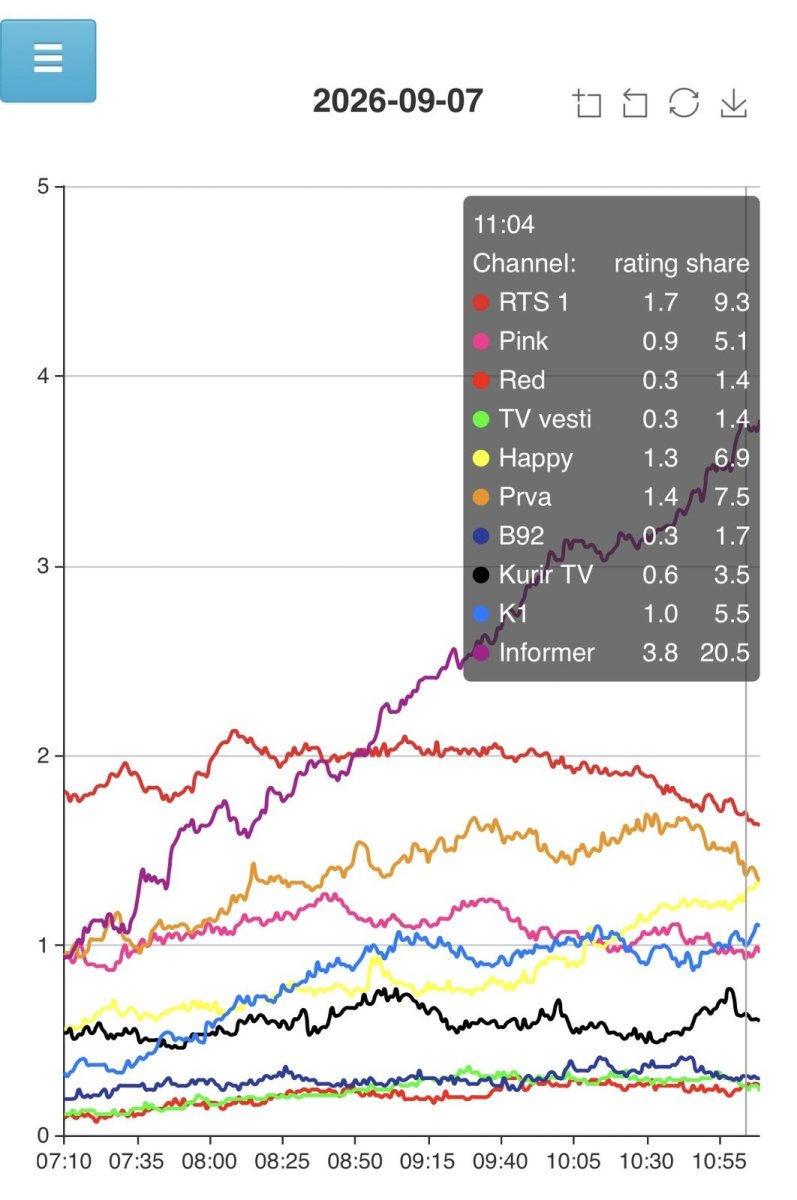Click the restore/refresh chart icon

[684, 103]
